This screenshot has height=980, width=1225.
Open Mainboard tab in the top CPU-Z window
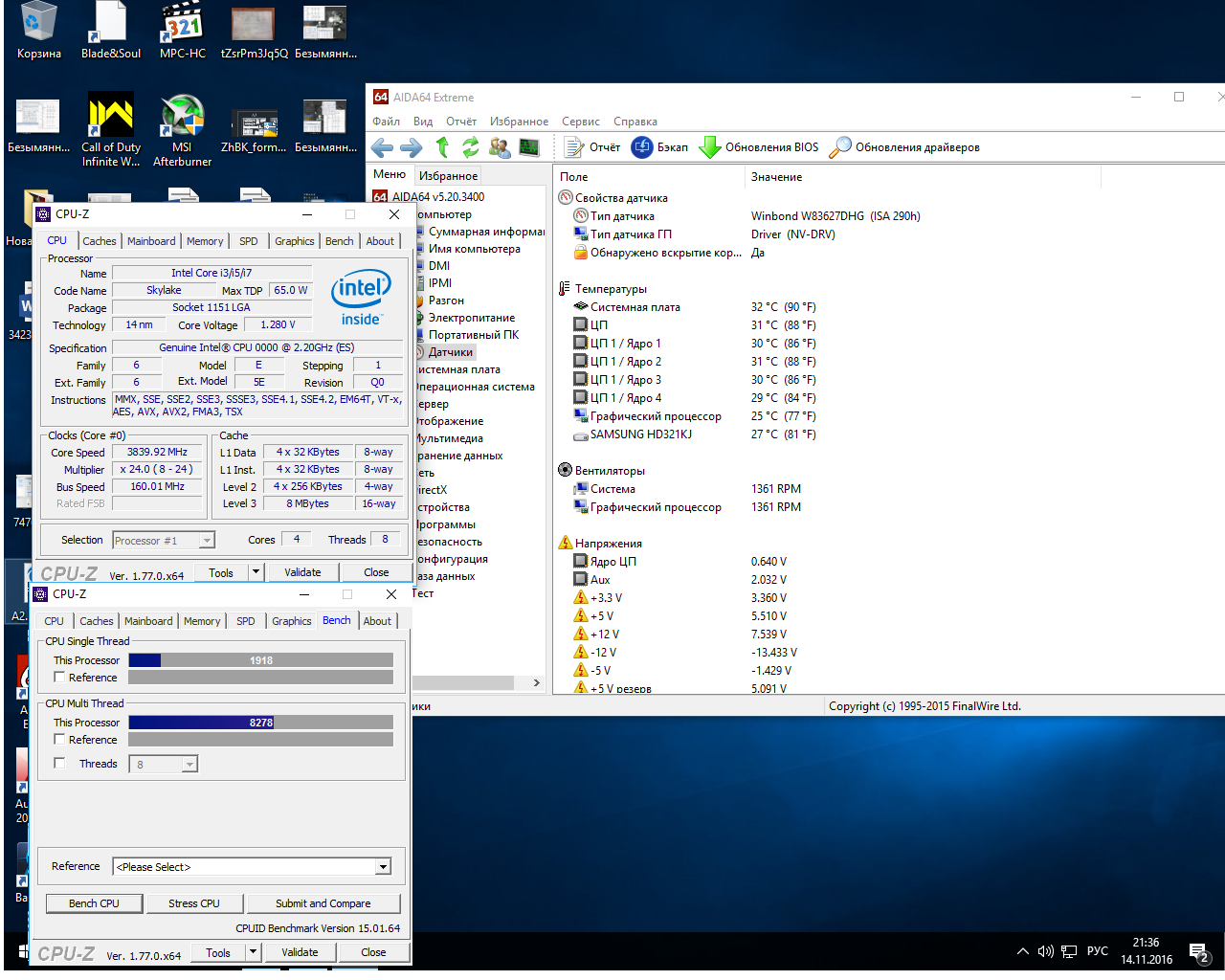[151, 241]
